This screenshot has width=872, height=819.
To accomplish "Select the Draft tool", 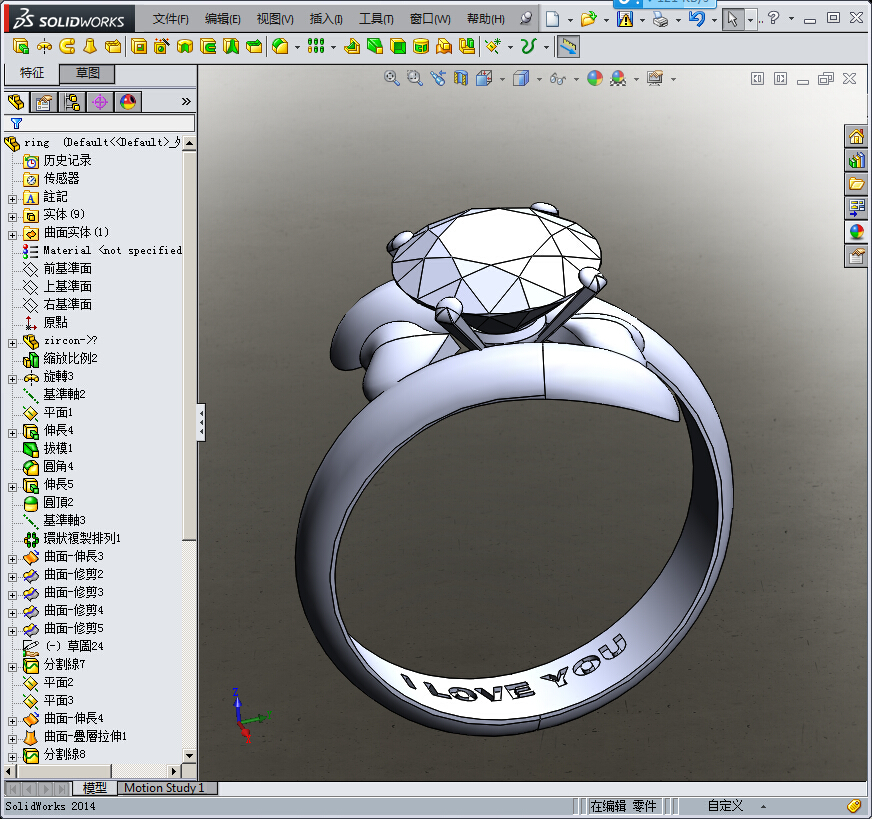I will 375,47.
